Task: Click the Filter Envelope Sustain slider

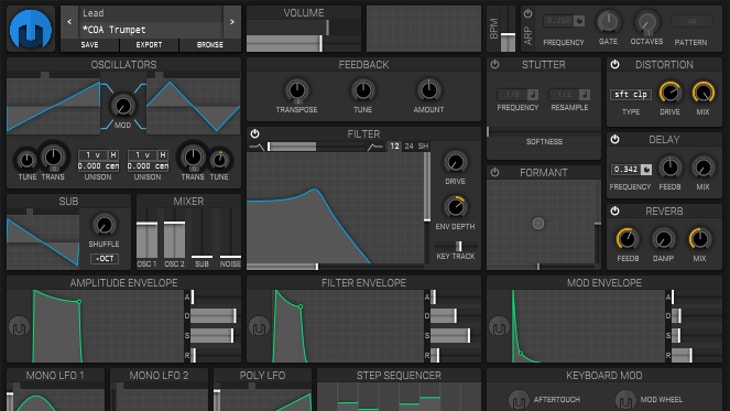Action: [455, 336]
